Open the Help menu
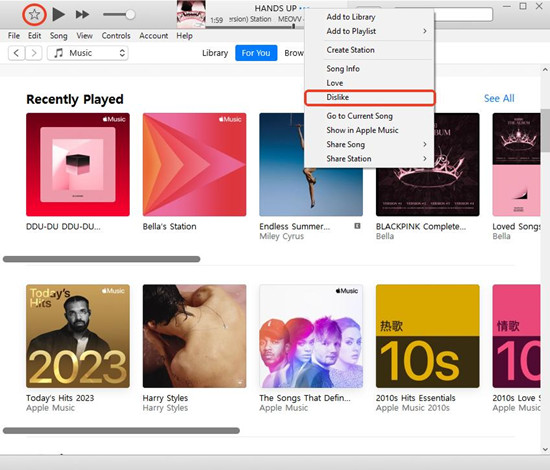 185,36
